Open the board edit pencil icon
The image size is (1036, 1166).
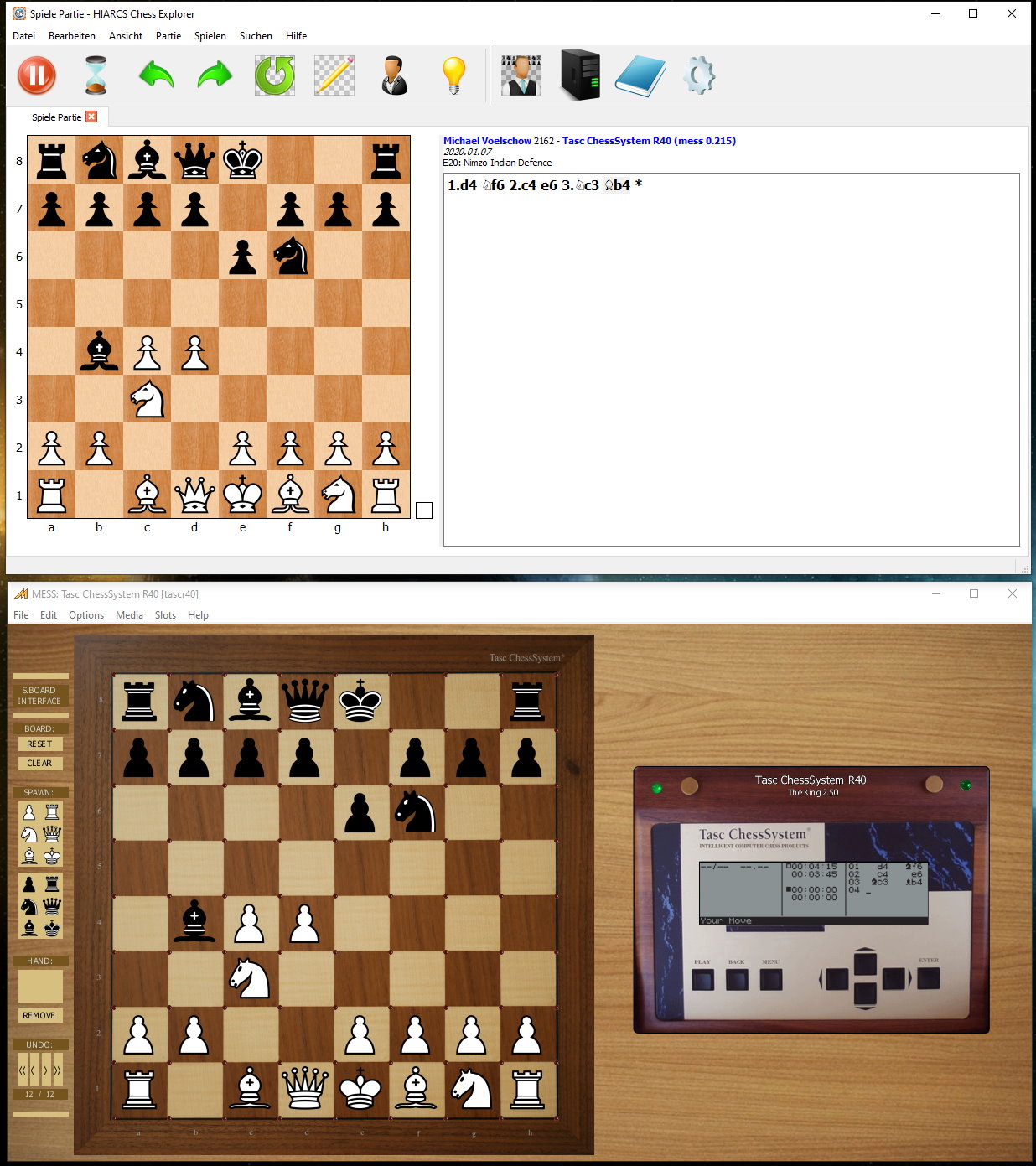coord(334,76)
